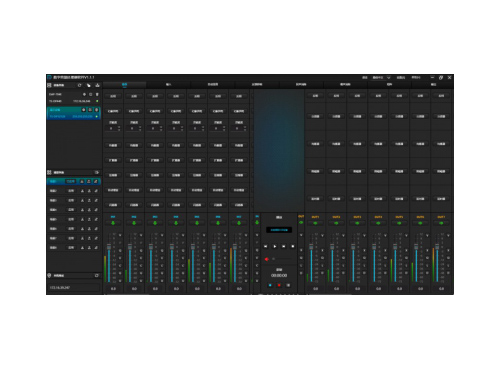Click the download icon in device list header
Viewport: 500px width, 368px height.
pyautogui.click(x=97, y=86)
